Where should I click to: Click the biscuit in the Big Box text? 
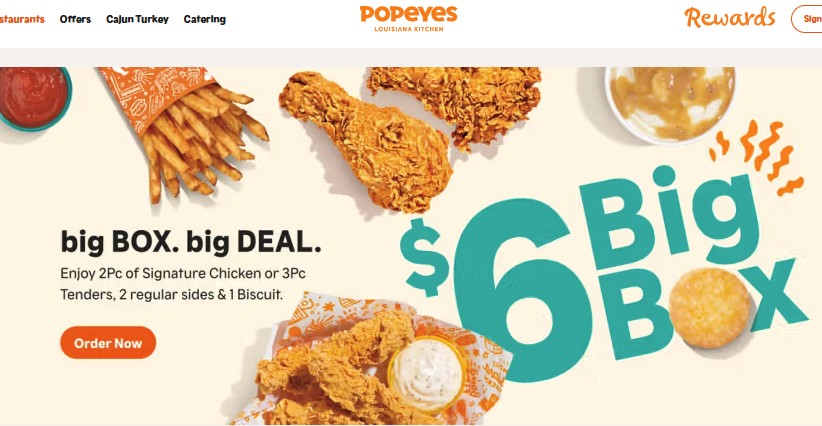click(x=709, y=308)
